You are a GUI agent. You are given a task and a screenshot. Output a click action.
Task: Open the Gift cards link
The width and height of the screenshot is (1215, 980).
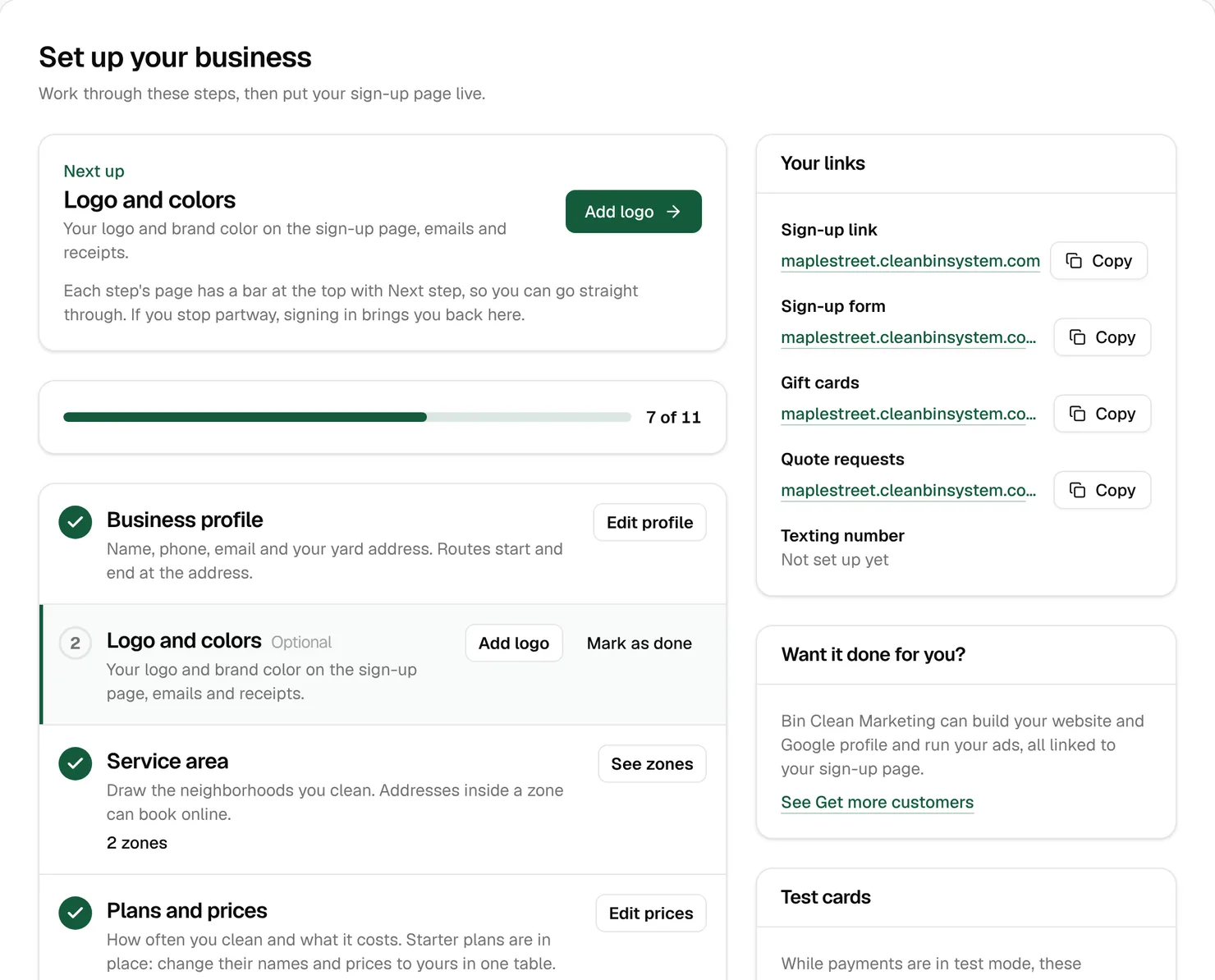pos(908,414)
